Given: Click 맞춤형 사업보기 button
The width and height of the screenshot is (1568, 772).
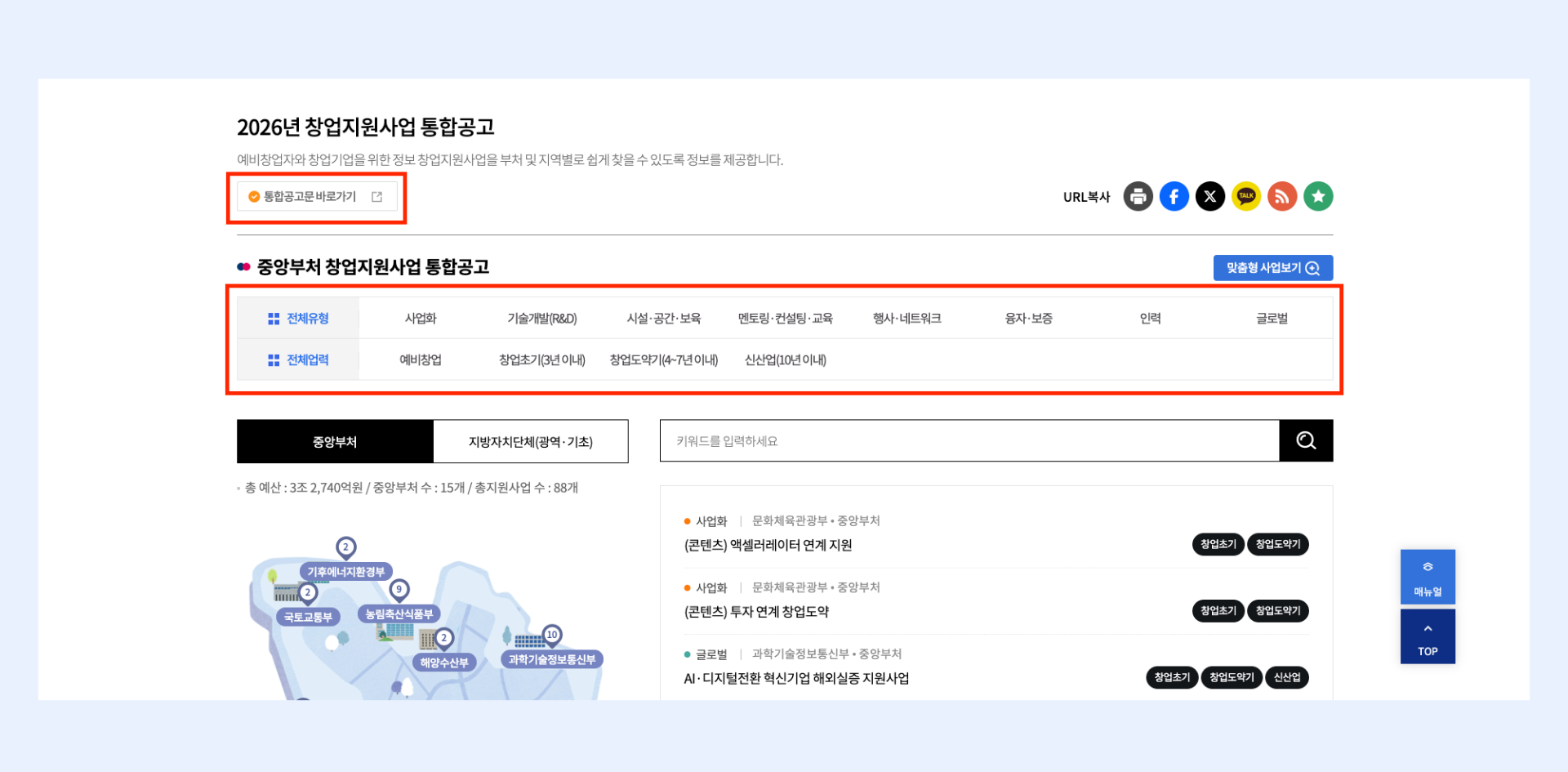Looking at the screenshot, I should pos(1272,268).
